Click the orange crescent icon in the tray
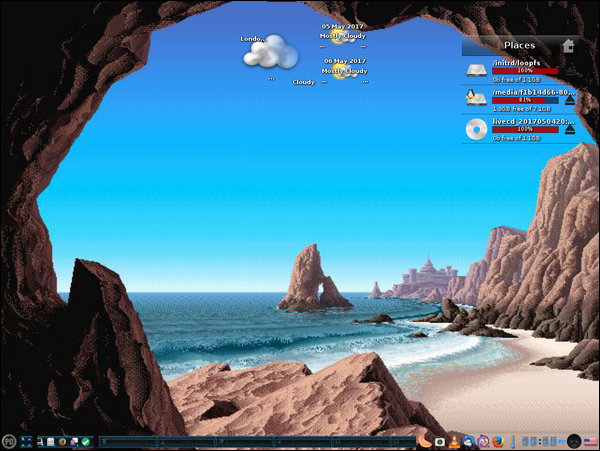The image size is (600, 451). [x=424, y=441]
